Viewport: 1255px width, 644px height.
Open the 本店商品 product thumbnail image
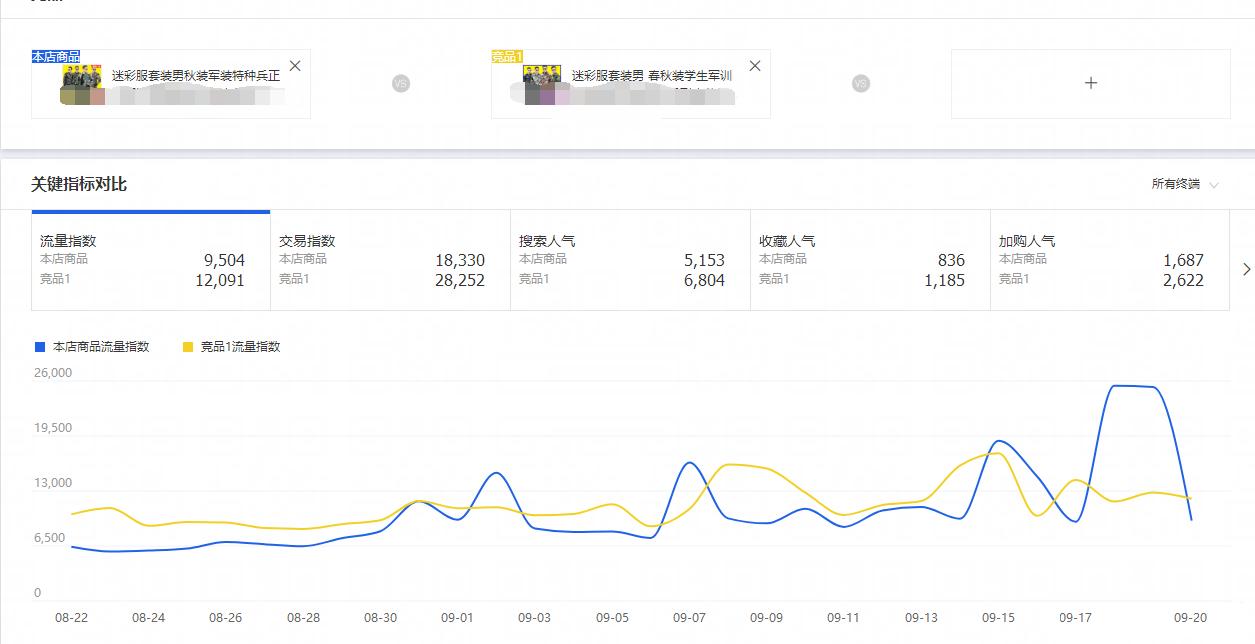82,77
